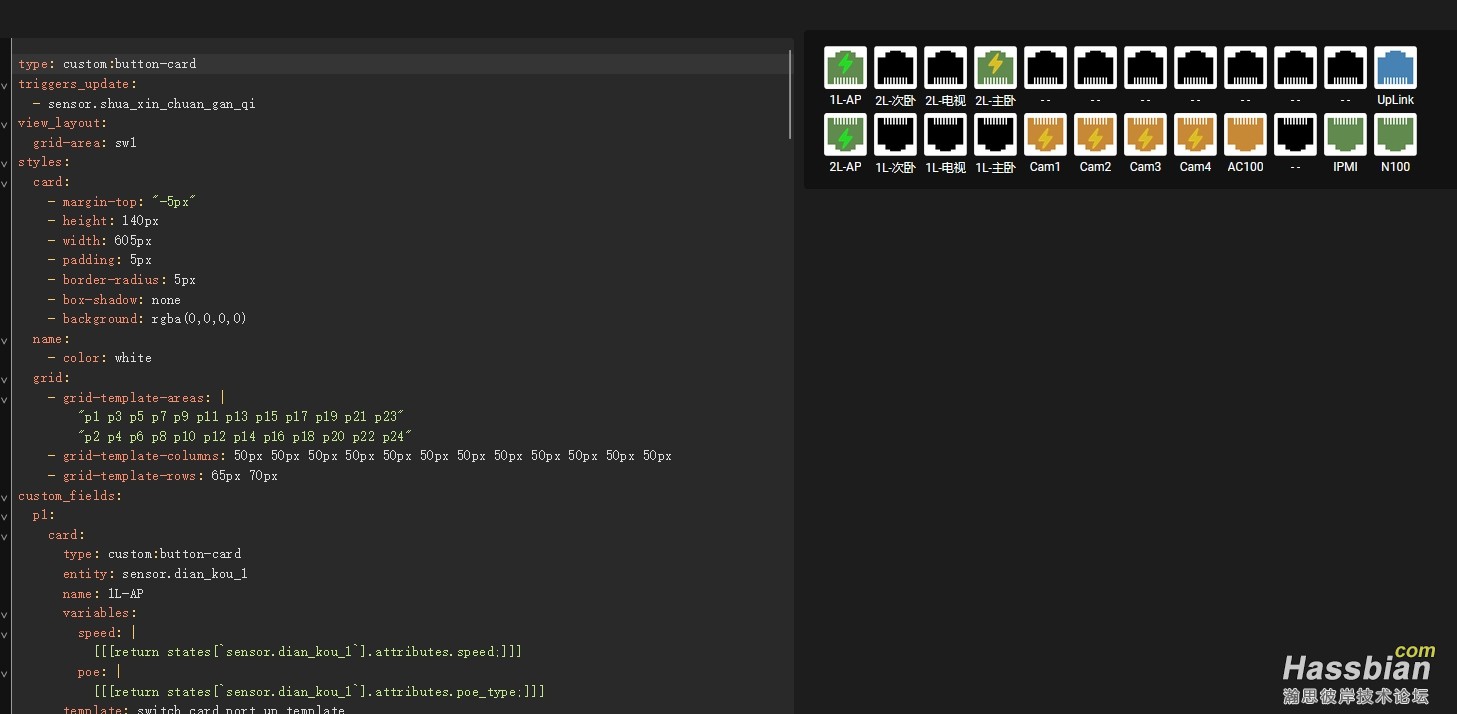Click the 2L-次卧 port icon
This screenshot has width=1457, height=714.
895,68
